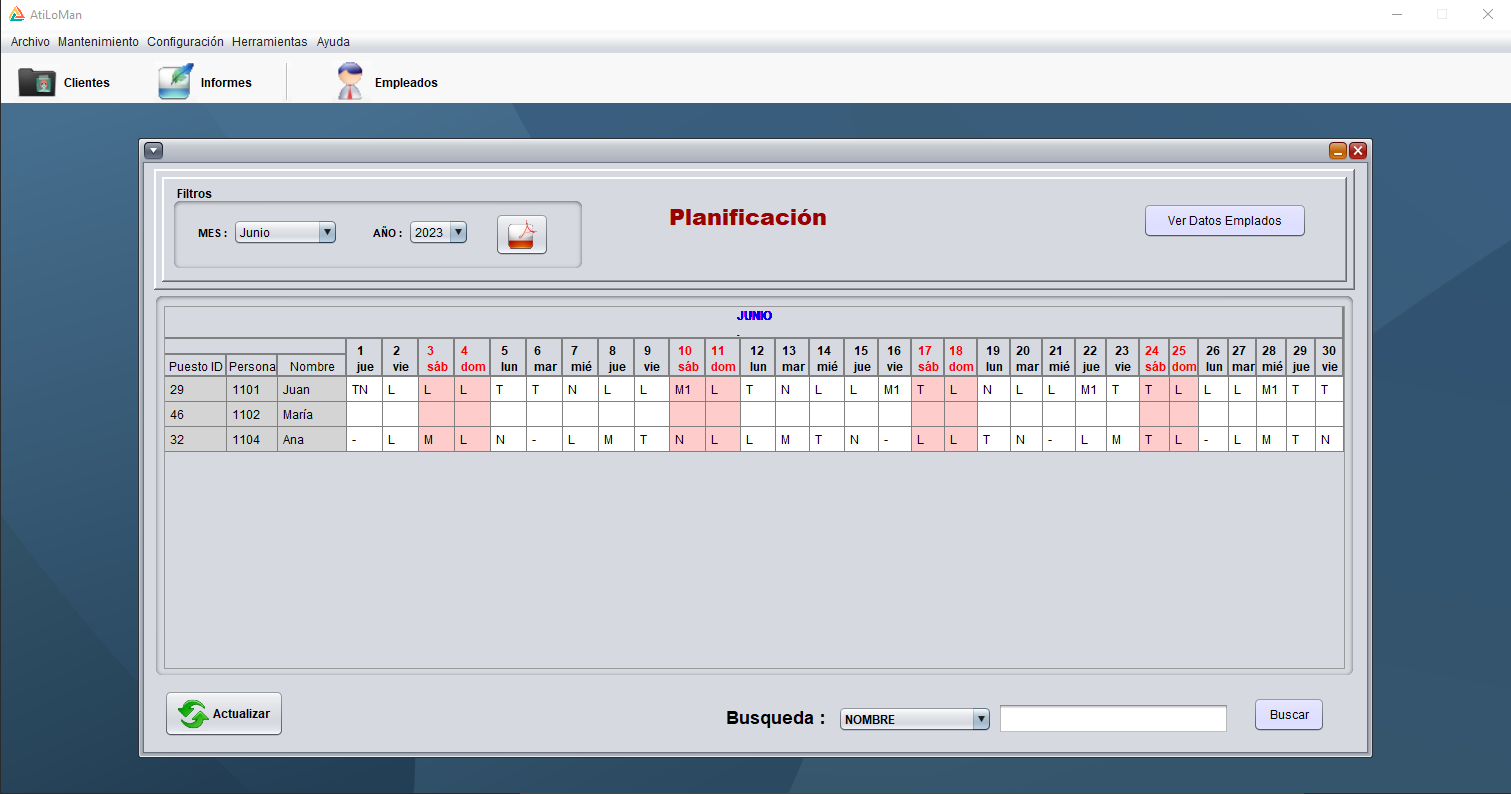Open the Mantenimiento menu

(x=98, y=41)
